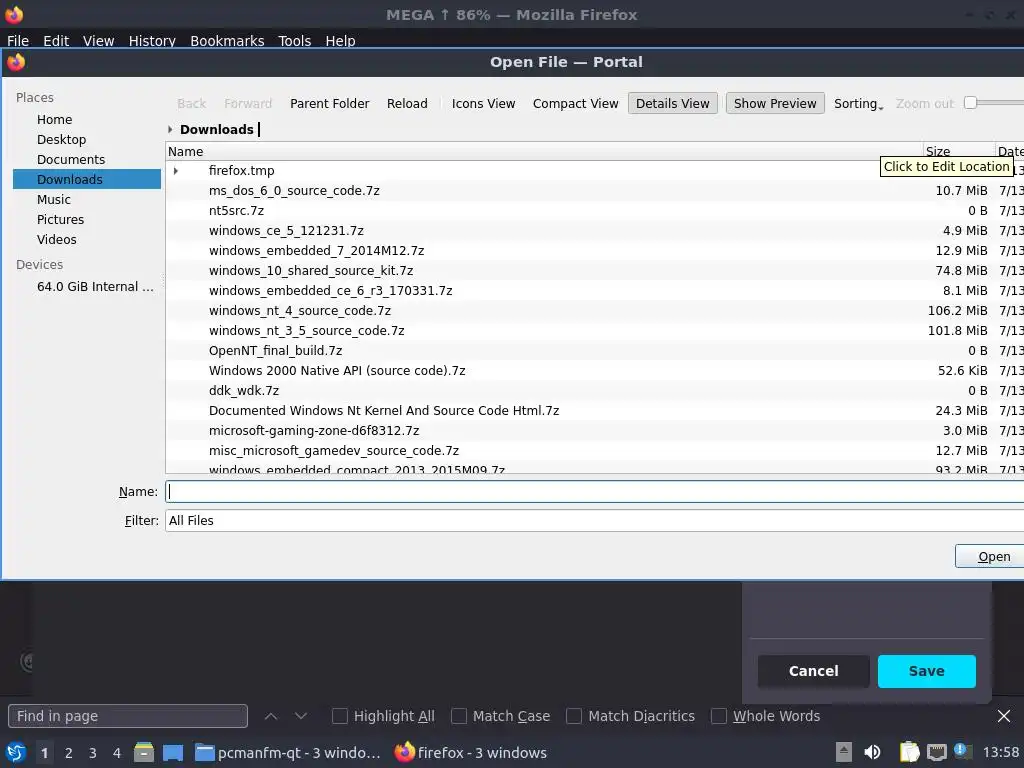Enable Match Case checkbox
1024x768 pixels.
459,716
